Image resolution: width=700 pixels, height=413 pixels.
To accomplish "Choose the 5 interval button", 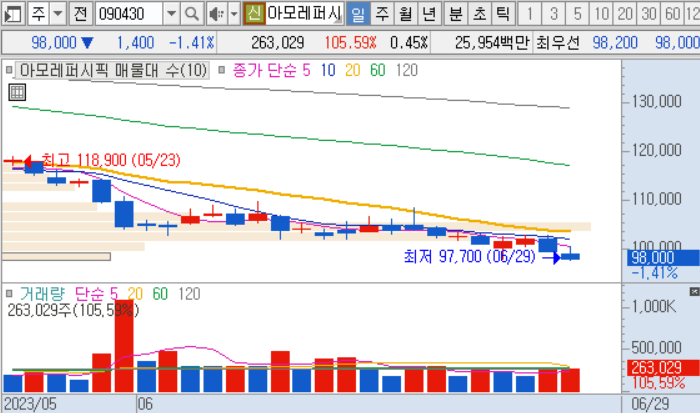I will pos(577,14).
